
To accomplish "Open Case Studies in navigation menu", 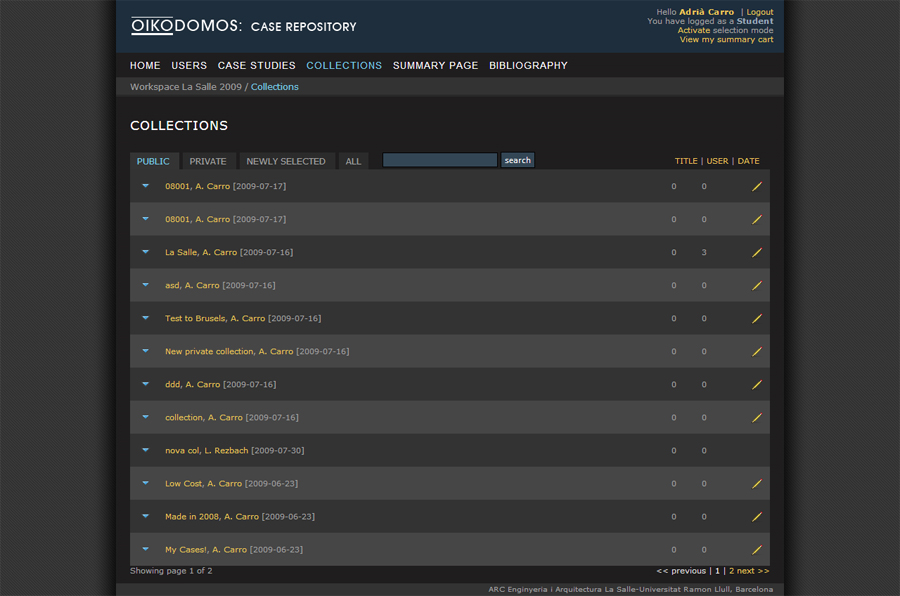I will pyautogui.click(x=256, y=65).
